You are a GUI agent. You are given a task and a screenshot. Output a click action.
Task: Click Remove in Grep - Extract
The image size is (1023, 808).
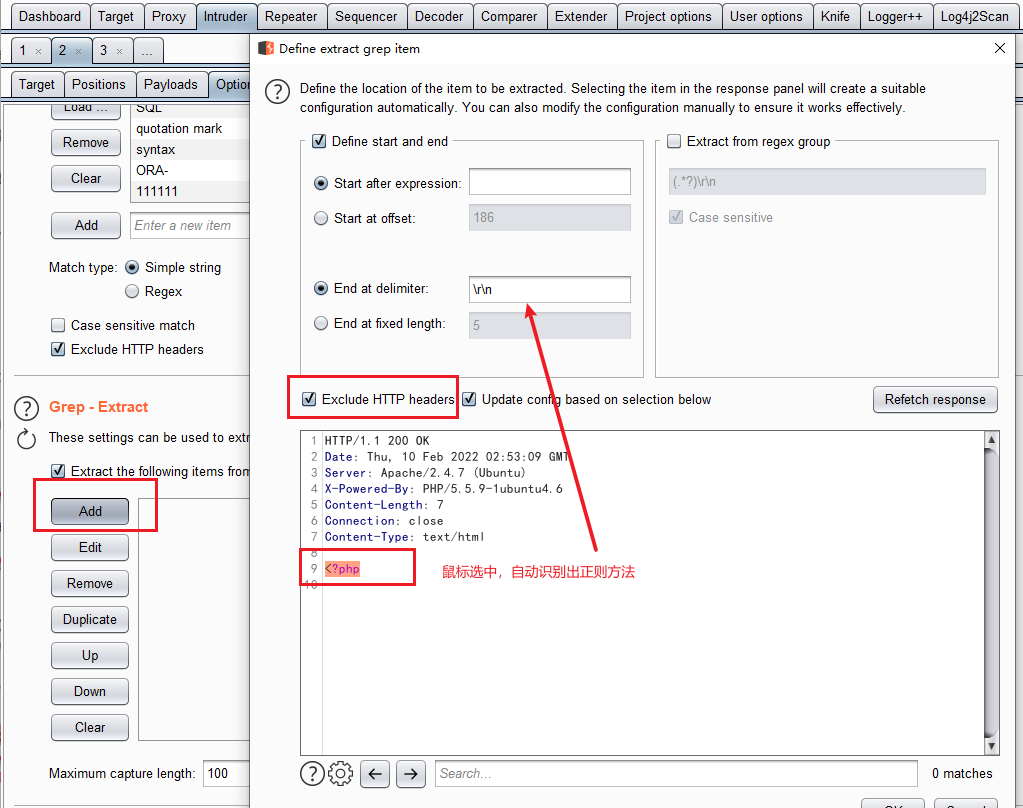[90, 583]
